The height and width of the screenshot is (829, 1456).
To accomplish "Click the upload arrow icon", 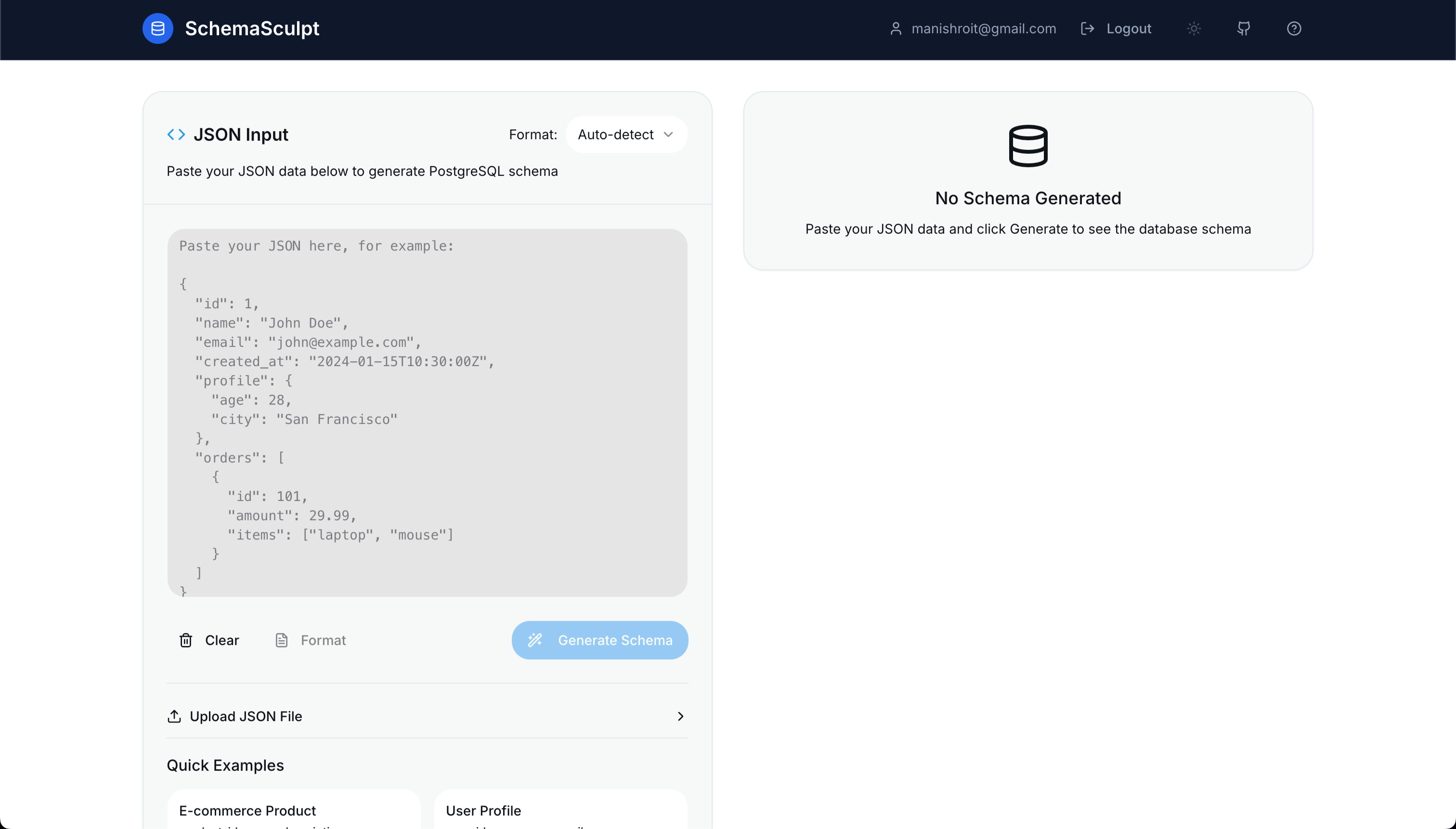I will tap(174, 716).
